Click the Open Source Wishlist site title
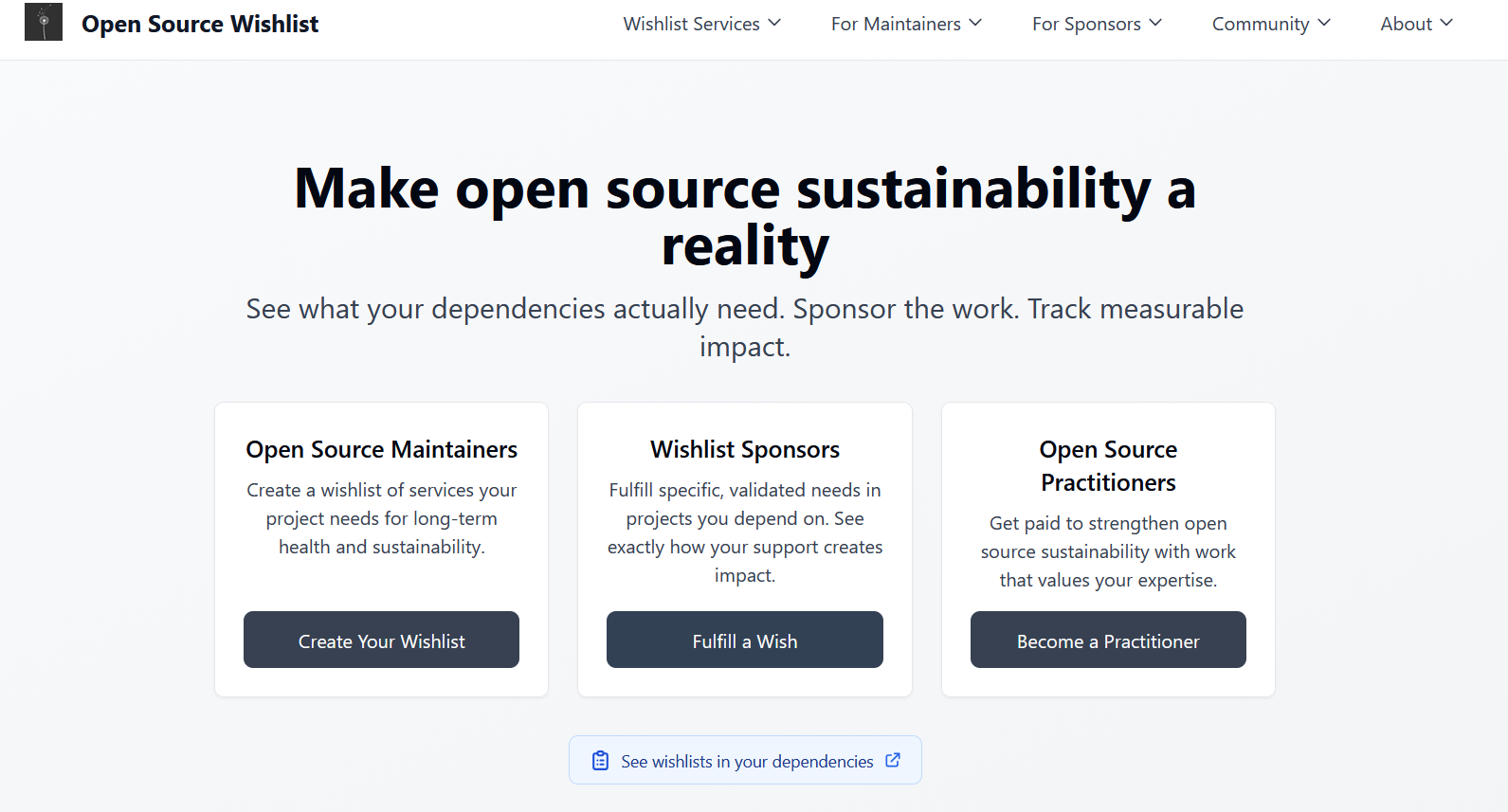Viewport: 1508px width, 812px height. [x=200, y=23]
